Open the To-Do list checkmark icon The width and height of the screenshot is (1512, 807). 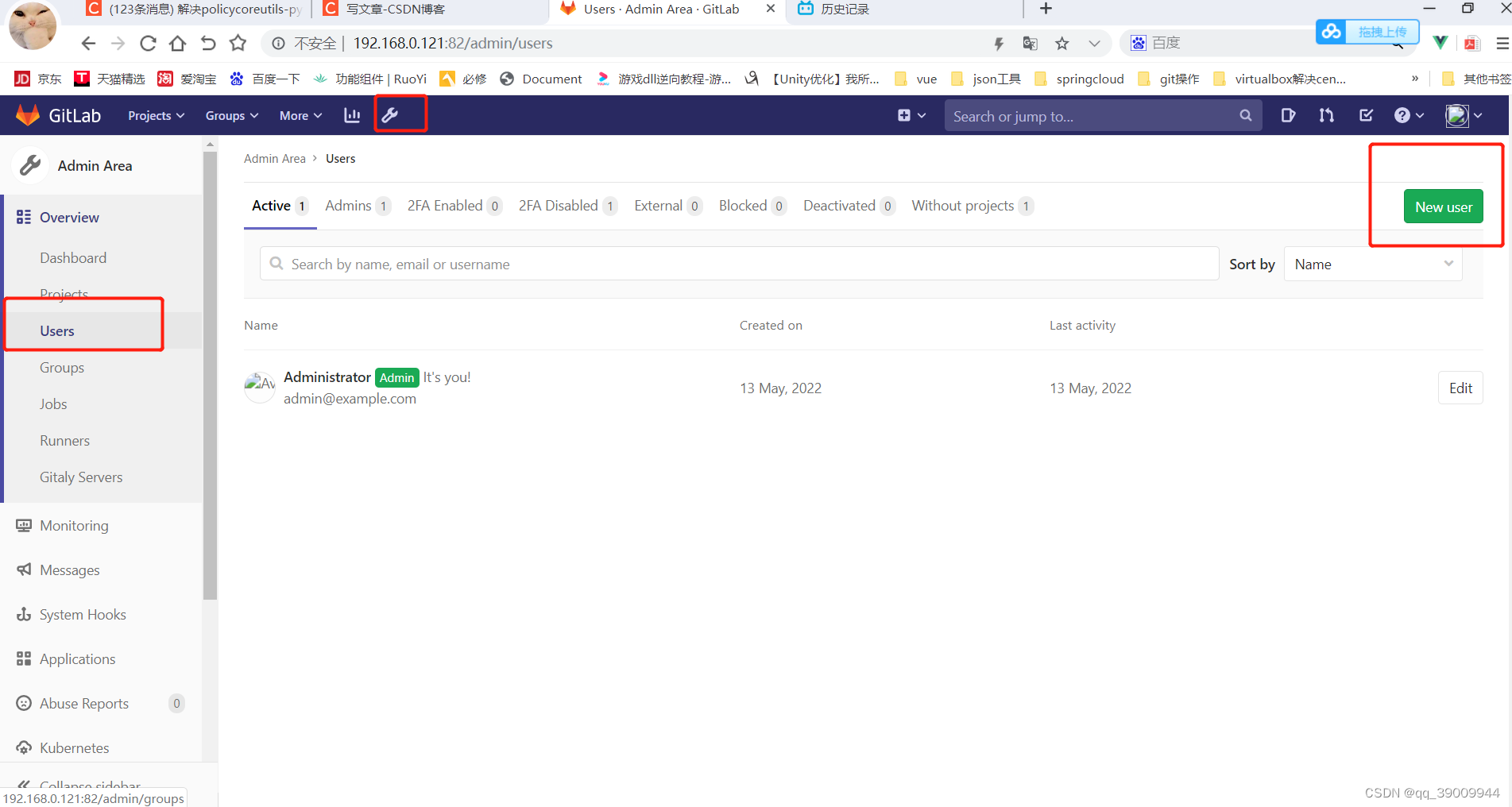point(1366,115)
